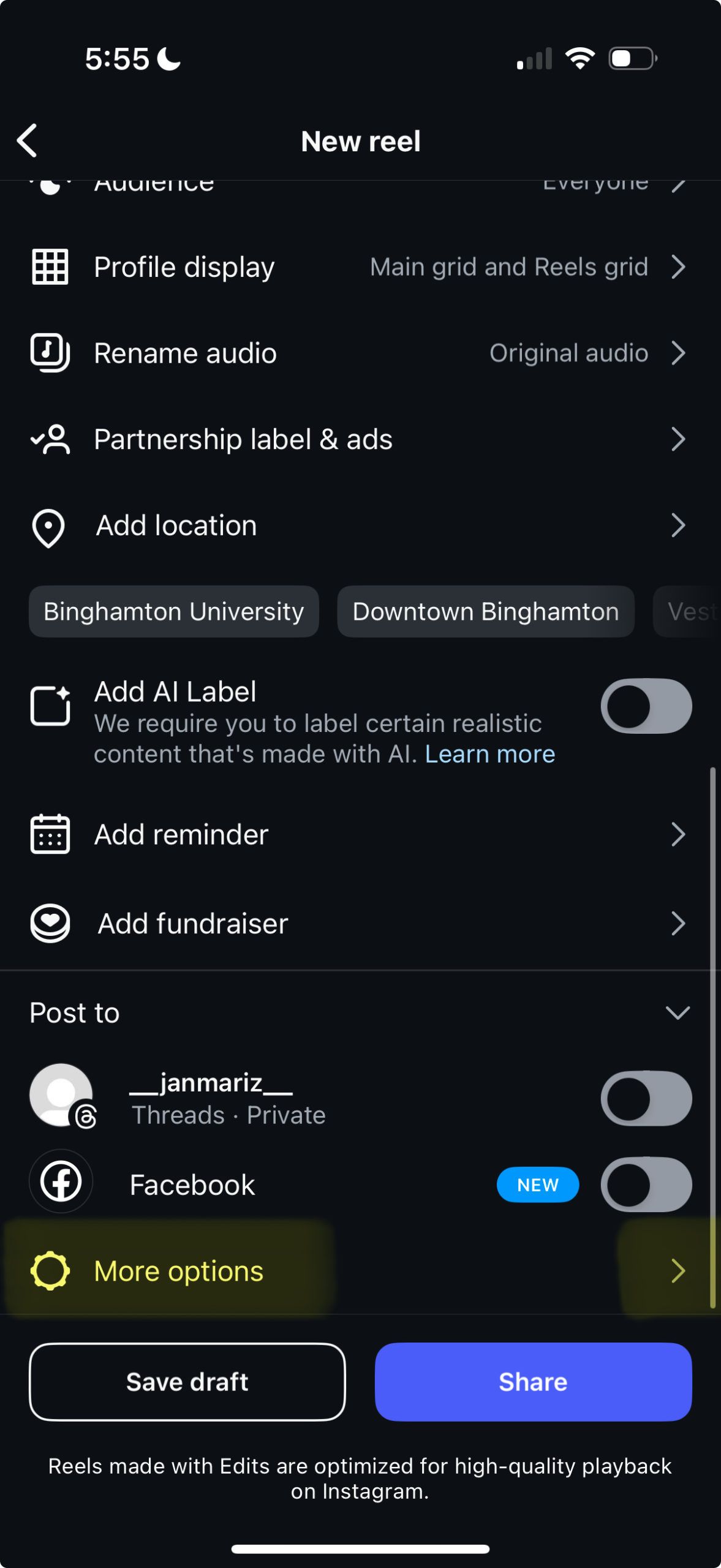The height and width of the screenshot is (1568, 721).
Task: Open the Add reminder menu row
Action: tap(360, 834)
